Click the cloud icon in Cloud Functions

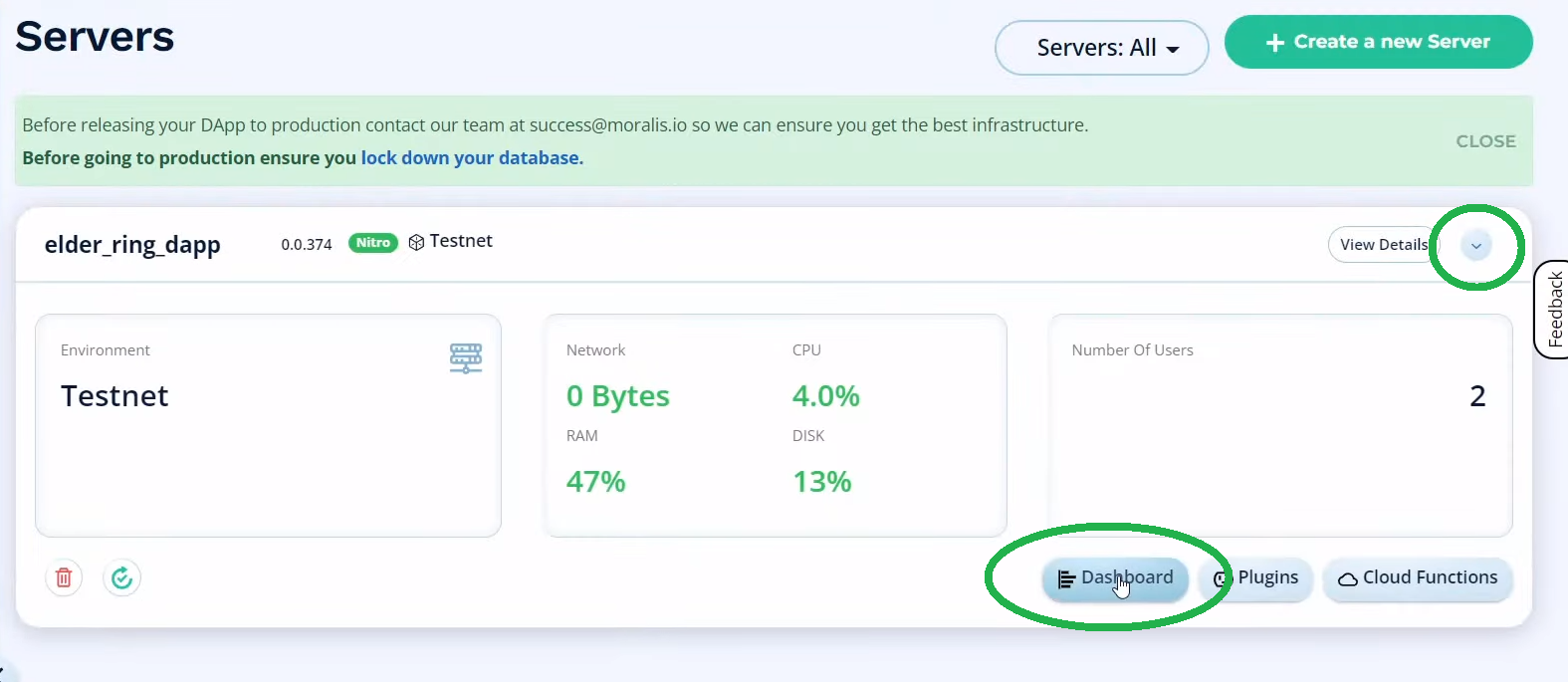(x=1348, y=579)
